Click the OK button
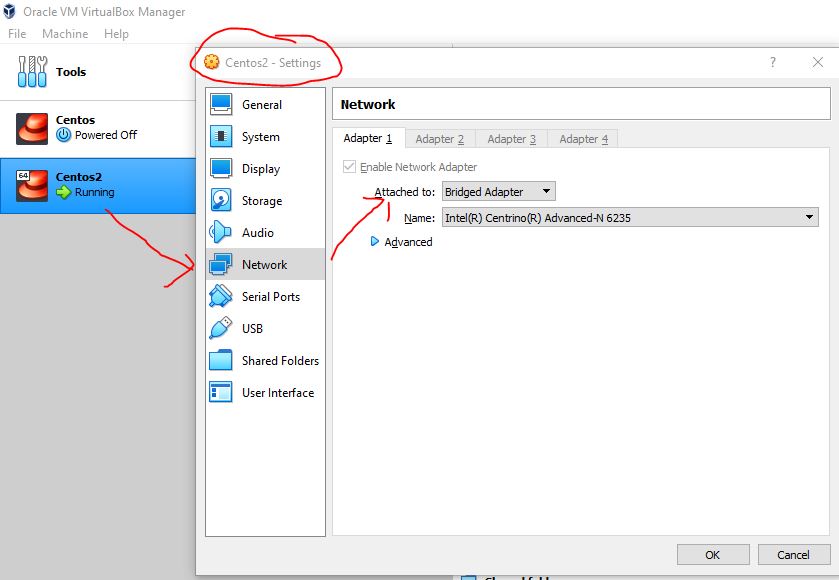 712,555
